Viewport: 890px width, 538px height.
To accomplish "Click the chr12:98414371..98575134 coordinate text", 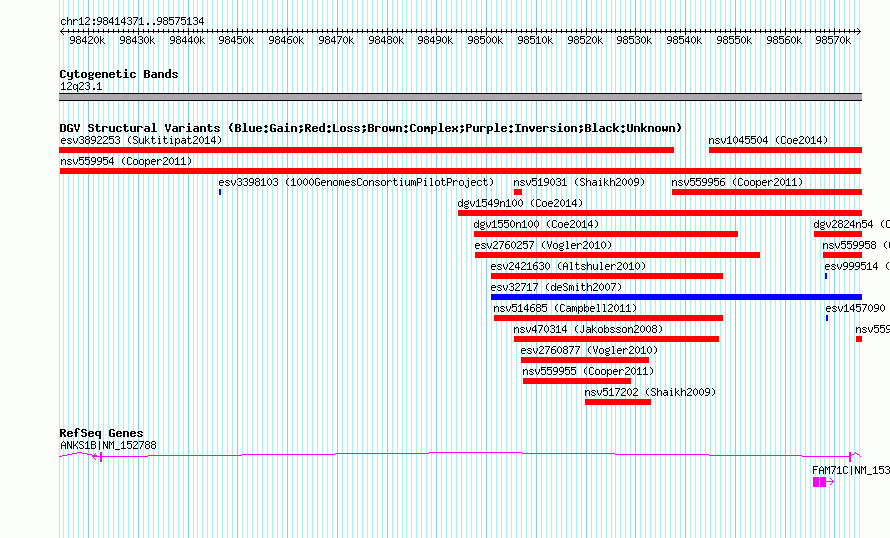I will (x=132, y=21).
